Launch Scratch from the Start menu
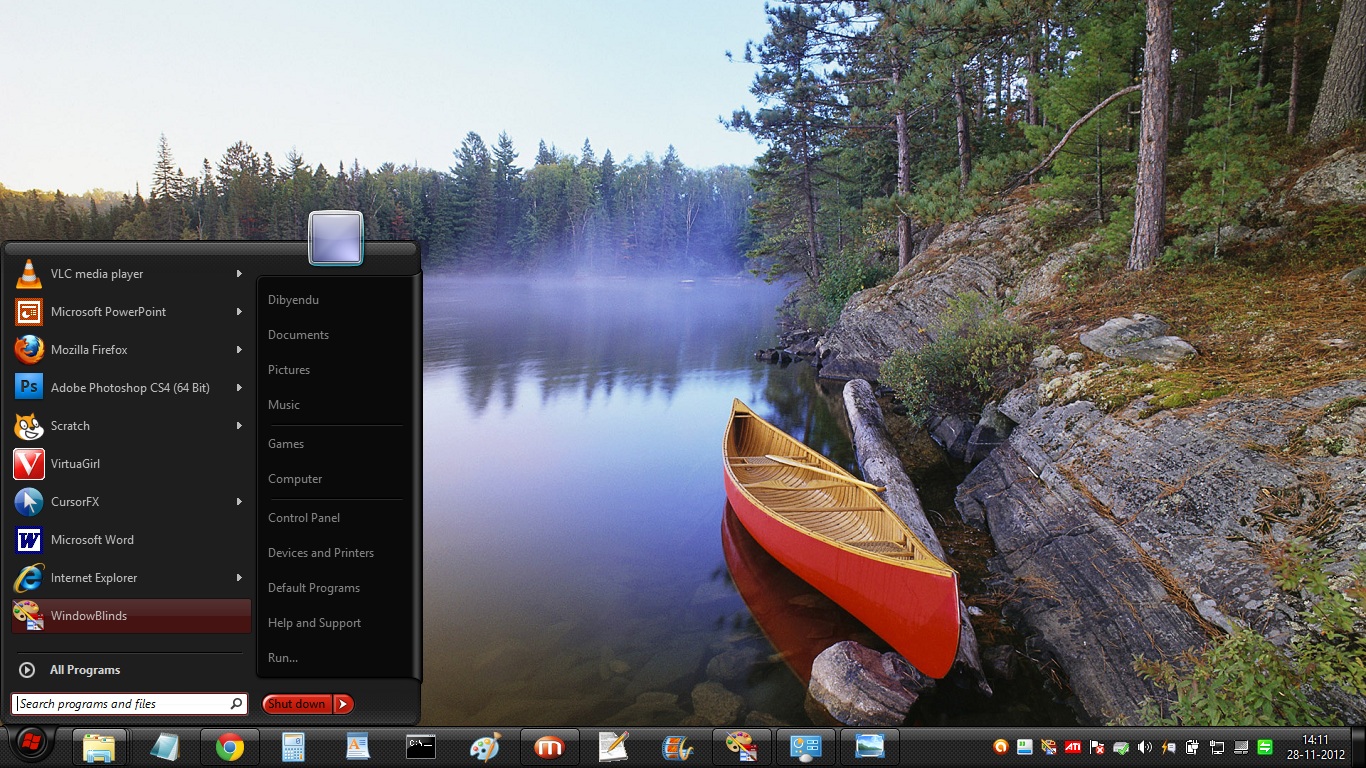 70,425
